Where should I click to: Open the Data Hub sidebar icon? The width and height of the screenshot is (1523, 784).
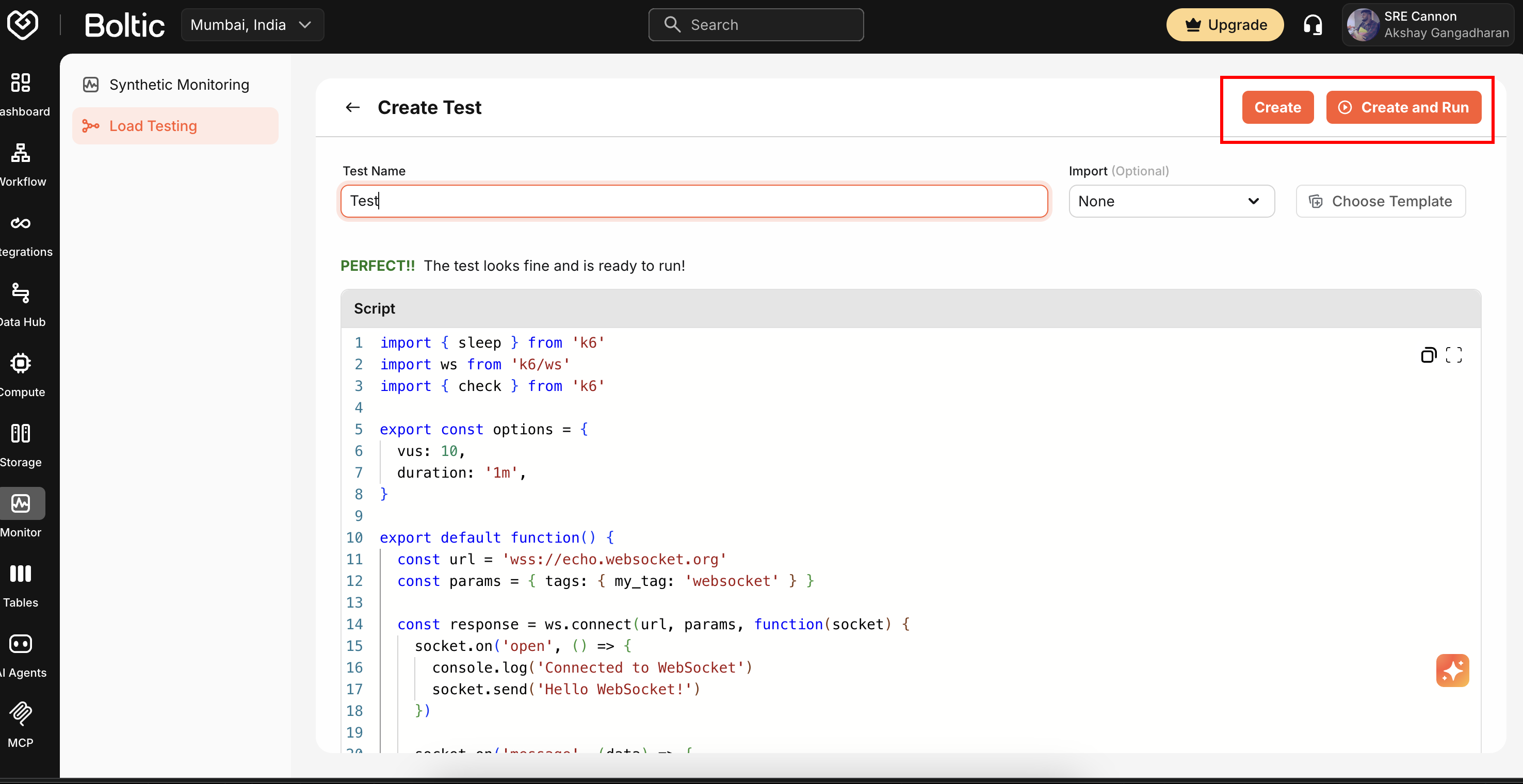pos(21,293)
